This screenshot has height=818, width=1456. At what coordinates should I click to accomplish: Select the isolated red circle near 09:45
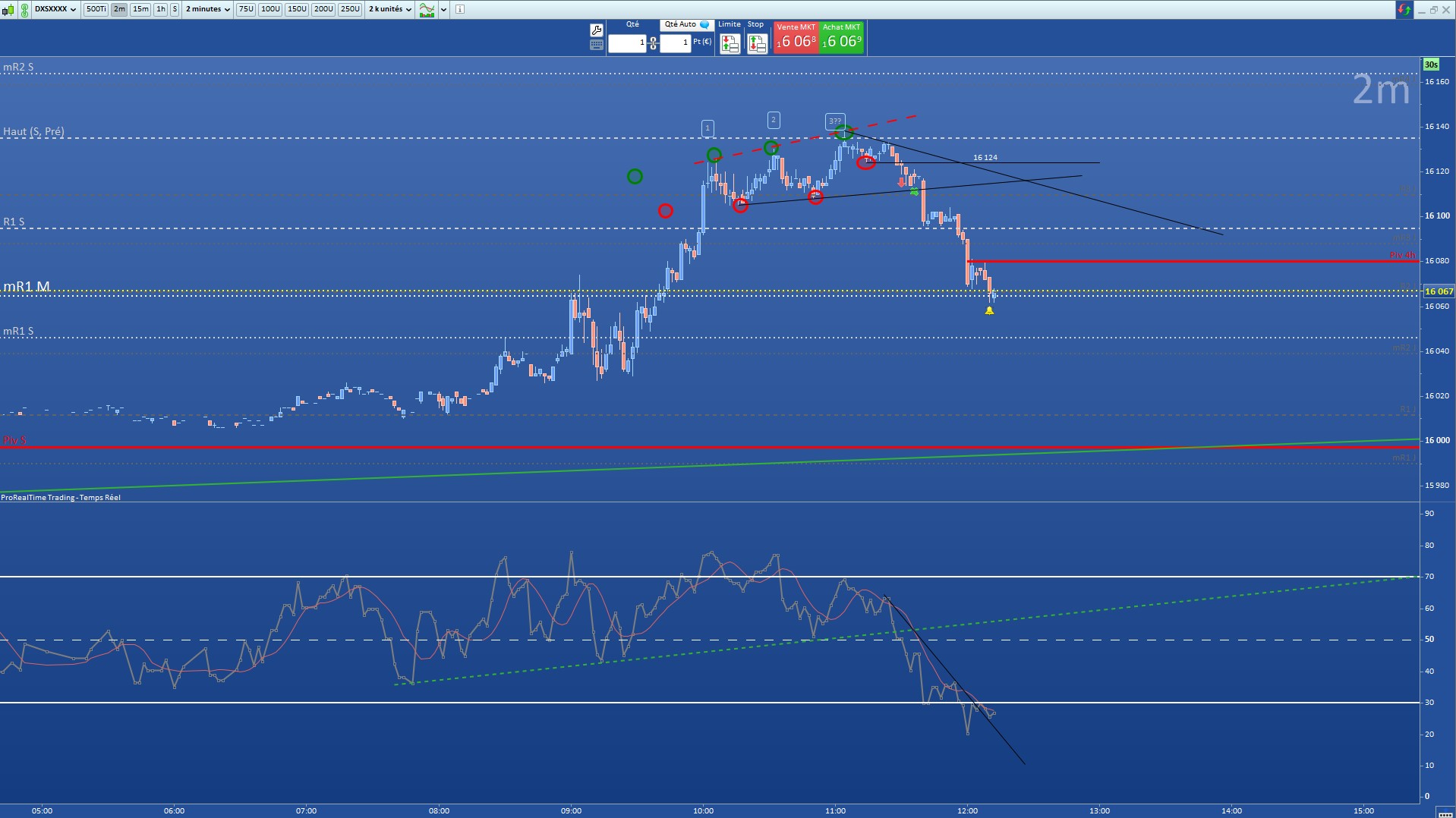tap(665, 210)
